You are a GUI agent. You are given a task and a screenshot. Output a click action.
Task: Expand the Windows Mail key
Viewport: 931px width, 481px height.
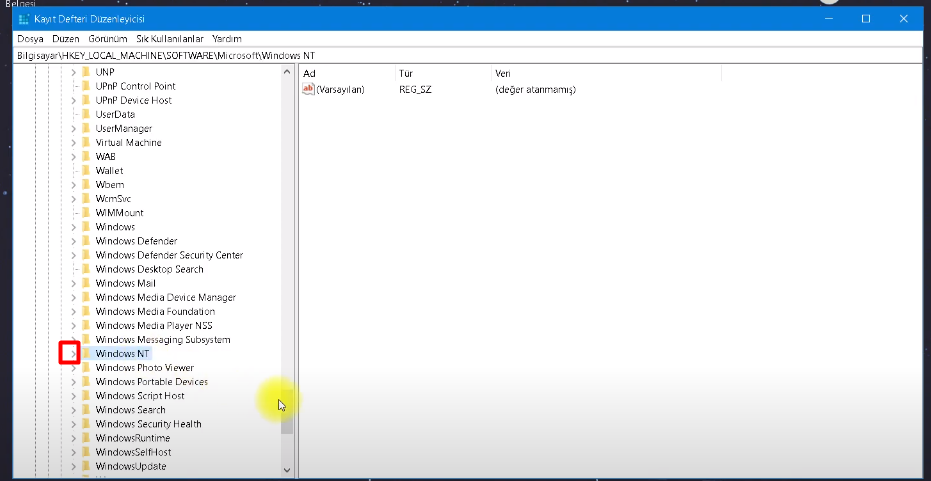point(74,283)
